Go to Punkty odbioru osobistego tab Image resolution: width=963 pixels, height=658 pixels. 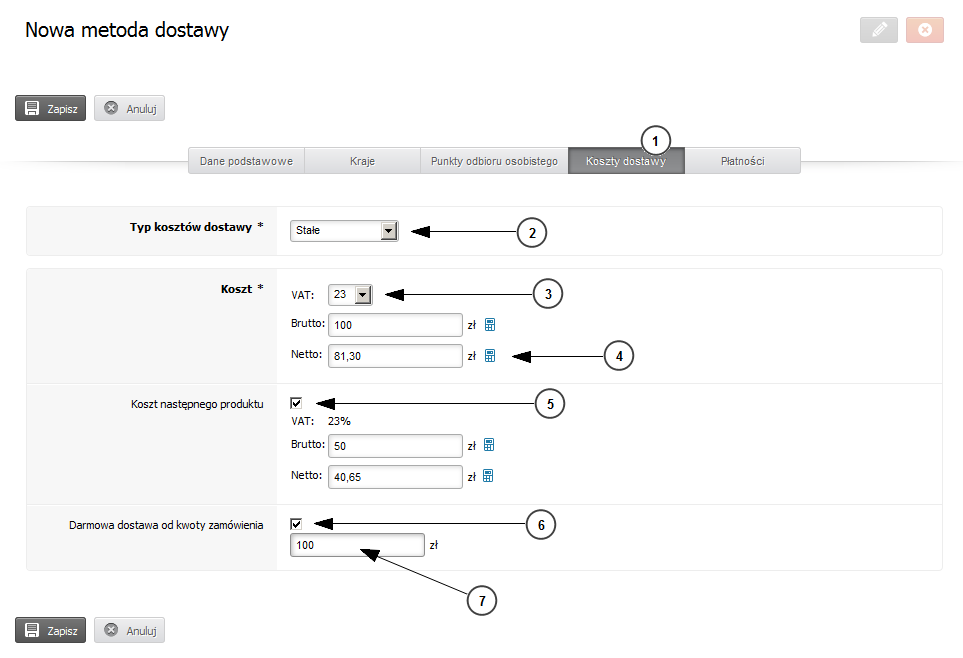pos(494,161)
